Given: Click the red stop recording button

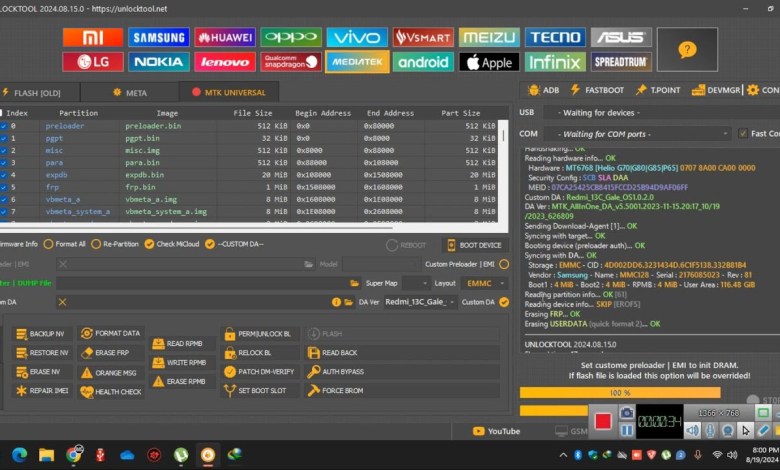Looking at the screenshot, I should tap(603, 421).
